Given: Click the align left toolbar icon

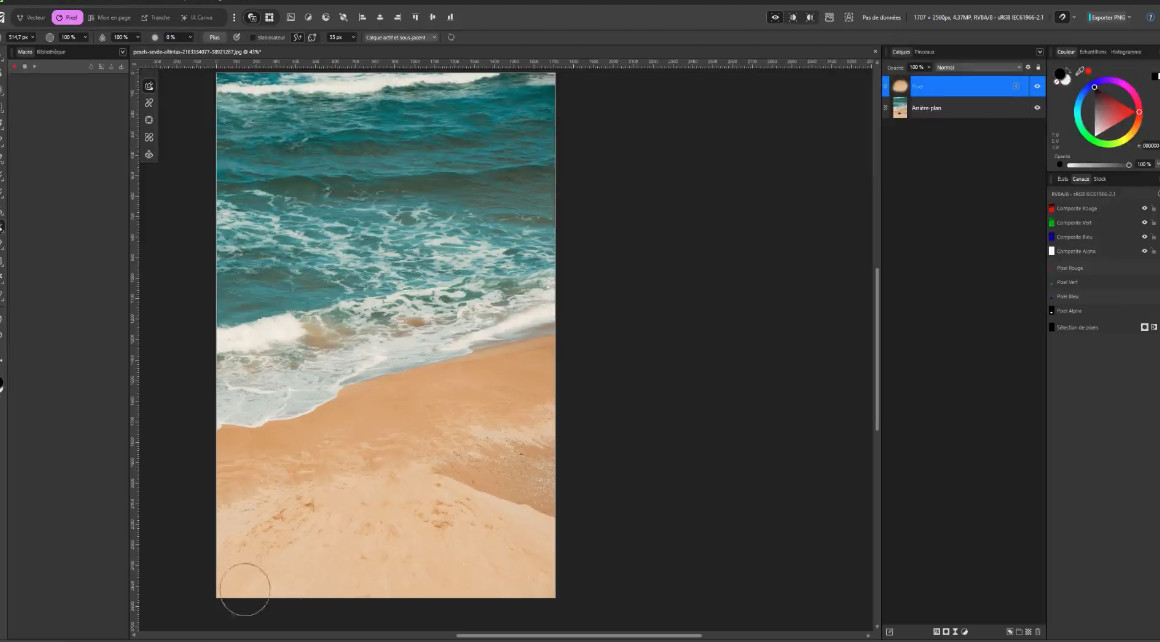Looking at the screenshot, I should coord(362,17).
